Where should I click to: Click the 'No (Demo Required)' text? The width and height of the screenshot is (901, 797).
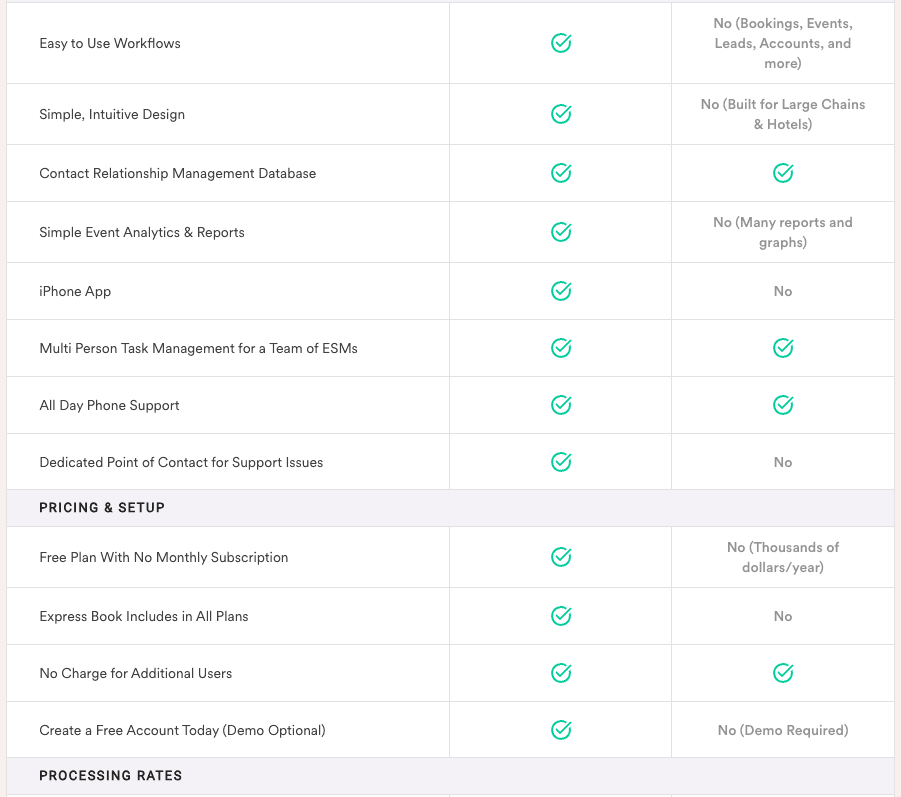783,730
